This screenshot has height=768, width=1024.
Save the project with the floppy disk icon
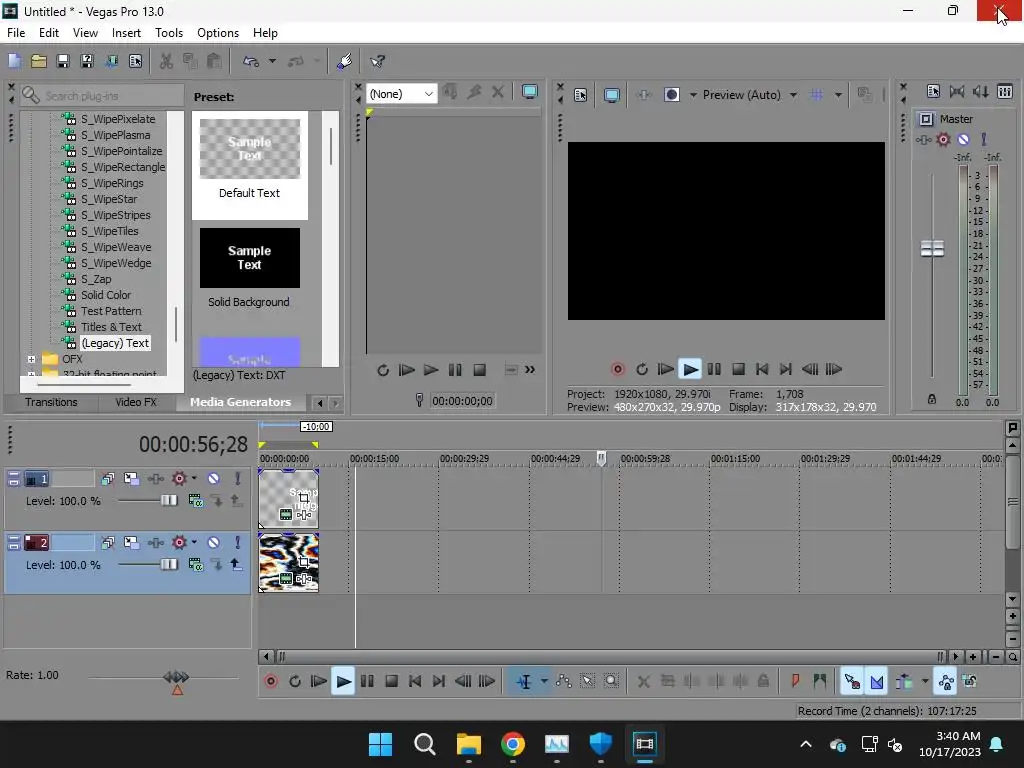63,61
